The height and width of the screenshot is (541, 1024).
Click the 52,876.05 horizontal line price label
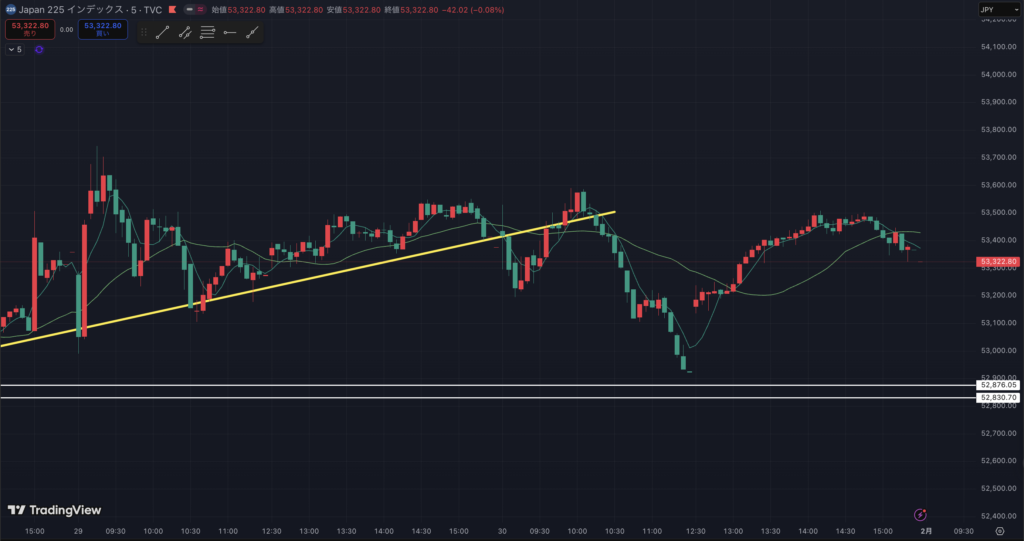coord(998,385)
